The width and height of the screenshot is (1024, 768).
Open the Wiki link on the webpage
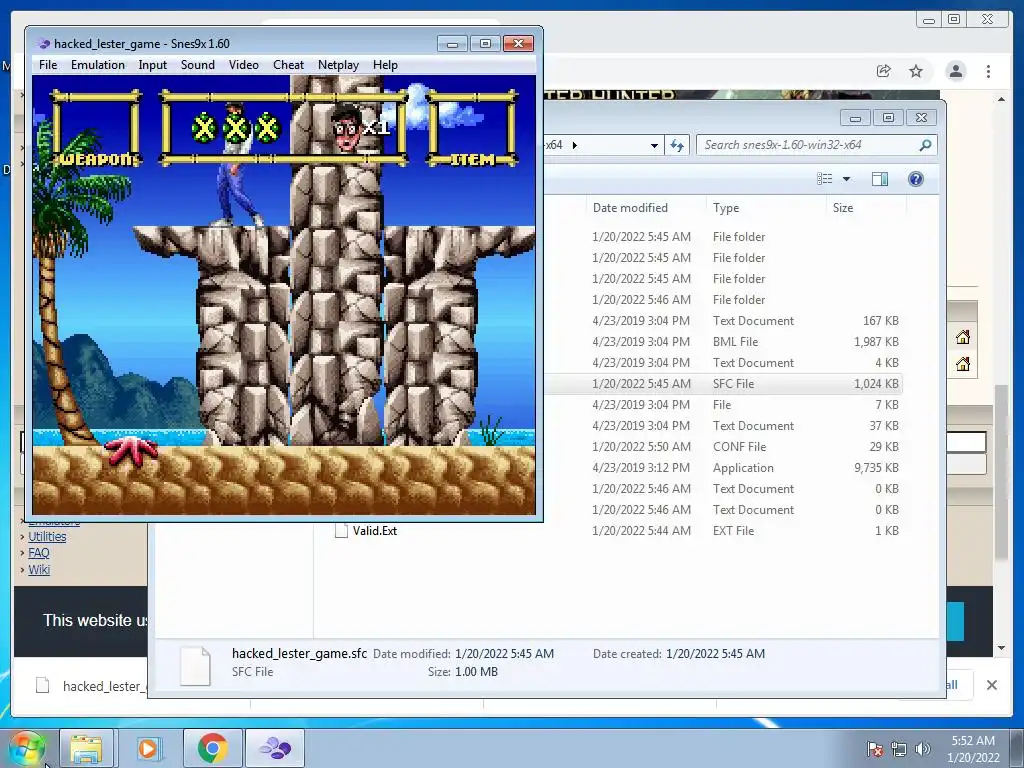point(39,569)
